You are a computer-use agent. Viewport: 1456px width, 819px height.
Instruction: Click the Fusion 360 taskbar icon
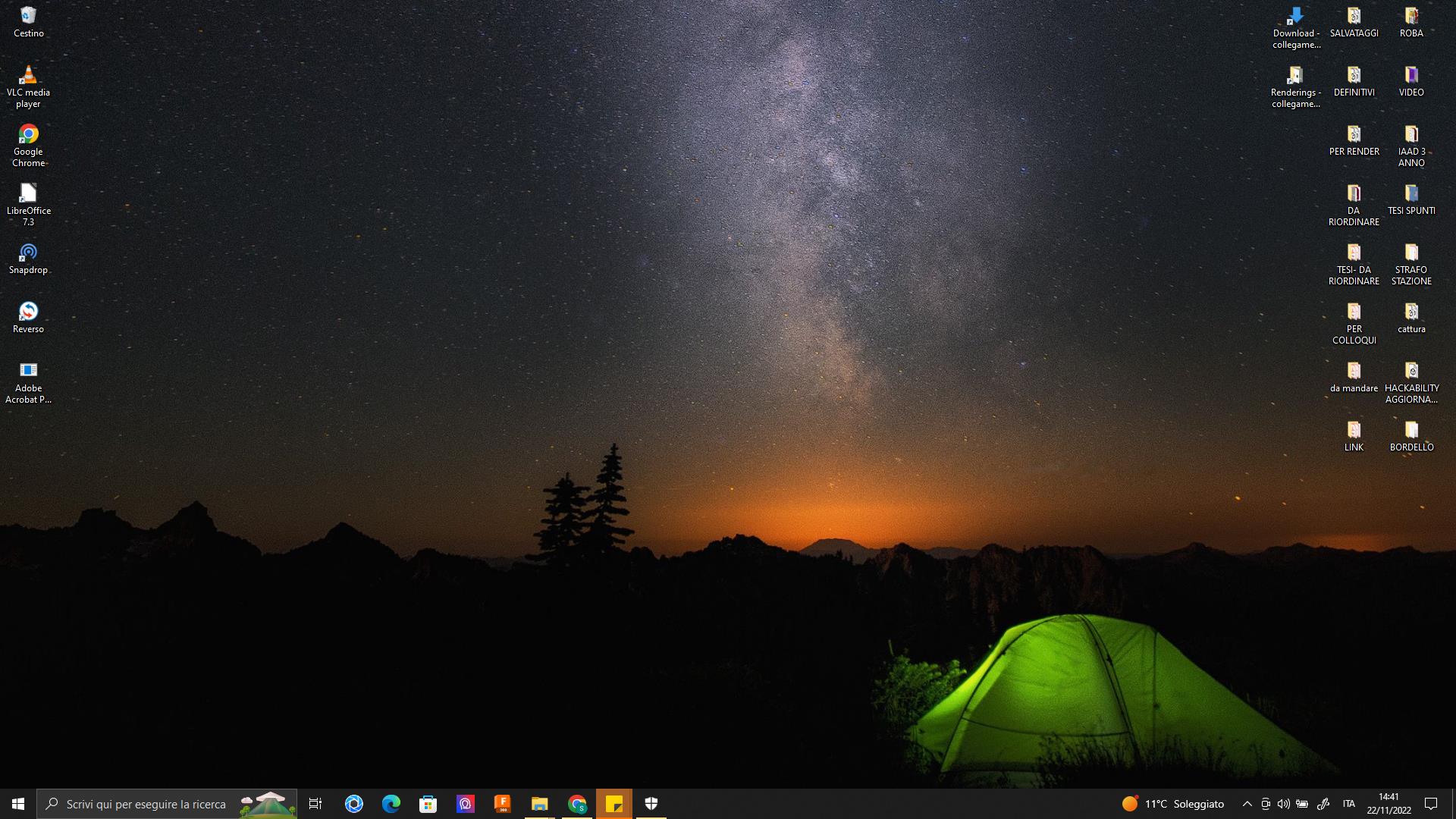pos(503,804)
